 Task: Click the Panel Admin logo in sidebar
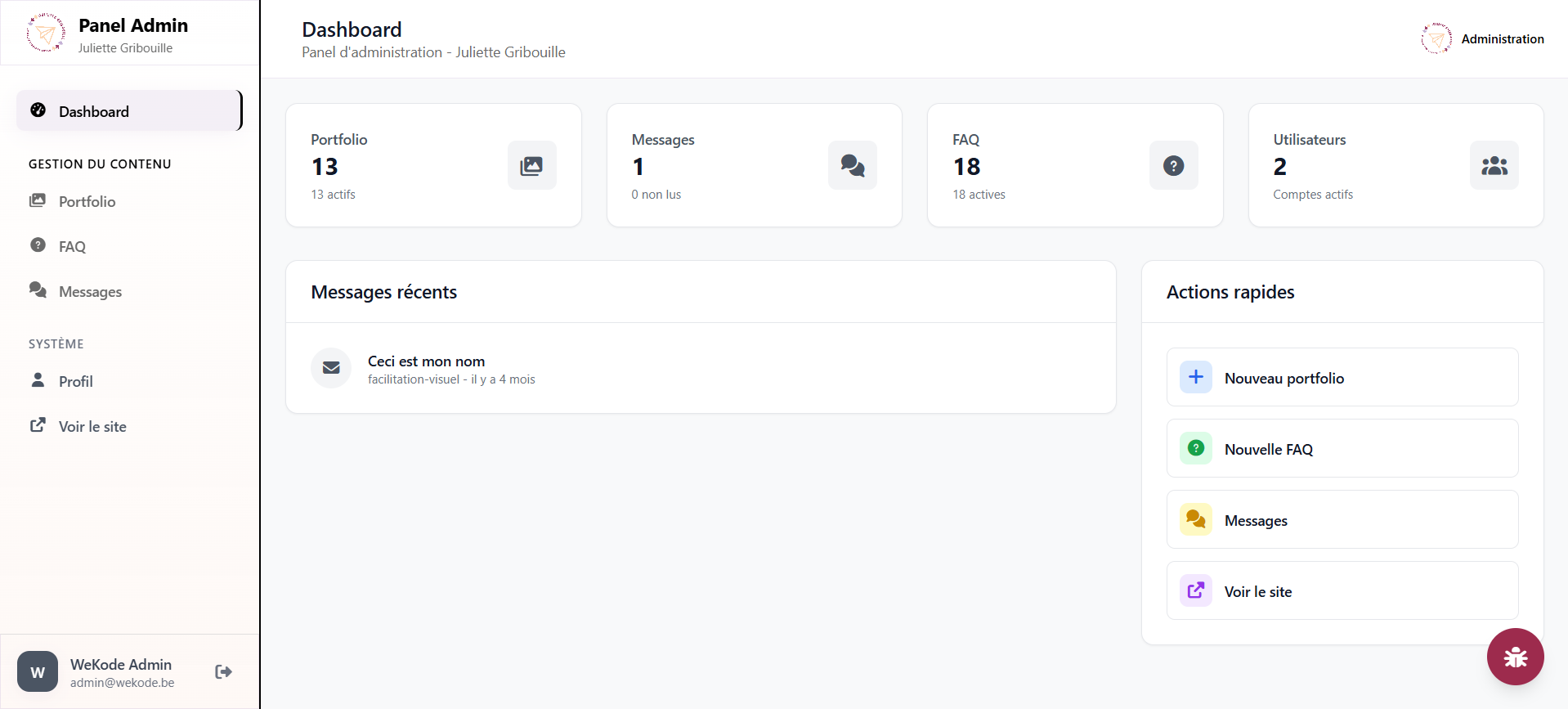46,33
